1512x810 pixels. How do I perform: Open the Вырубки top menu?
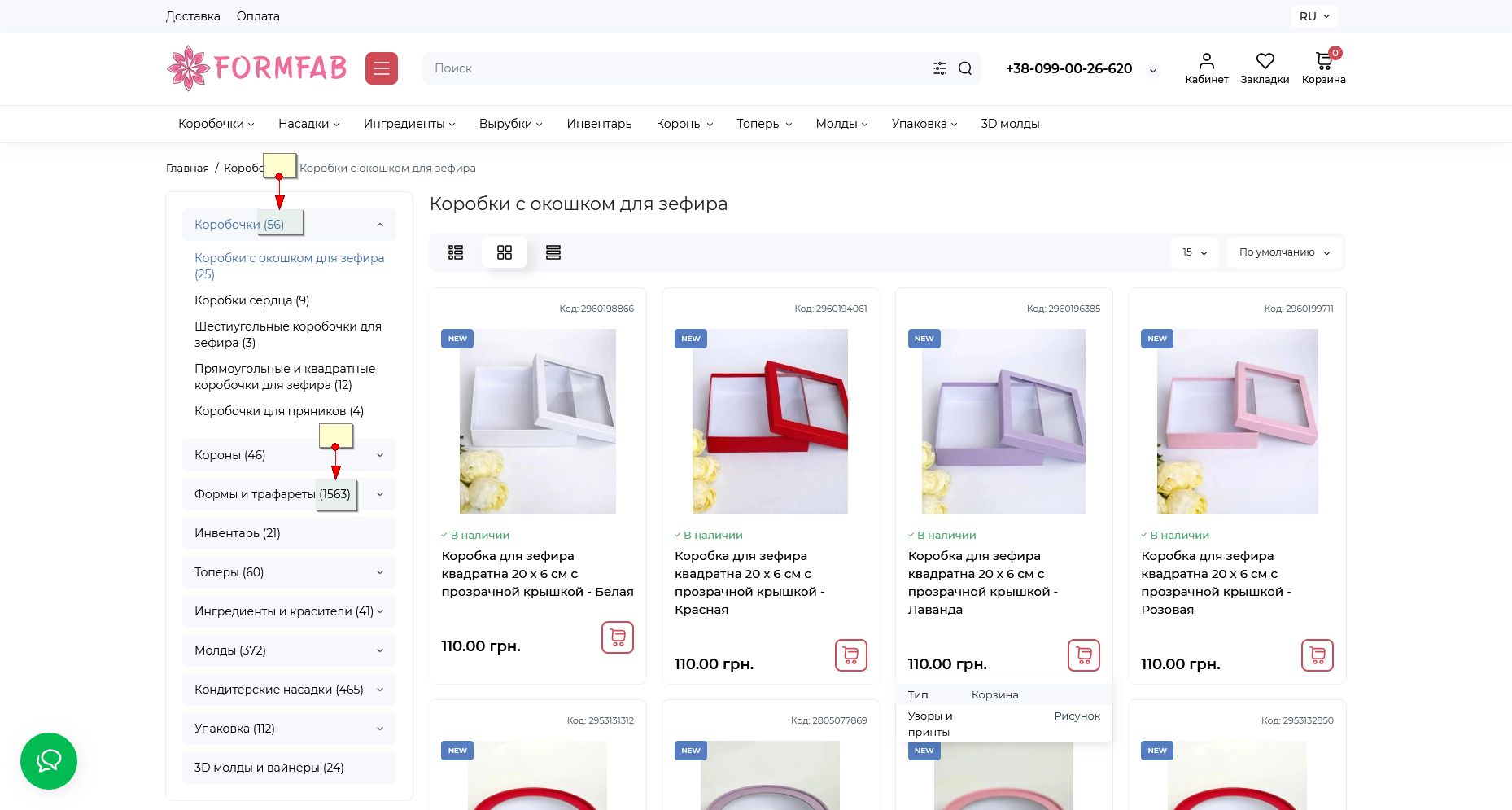tap(510, 124)
